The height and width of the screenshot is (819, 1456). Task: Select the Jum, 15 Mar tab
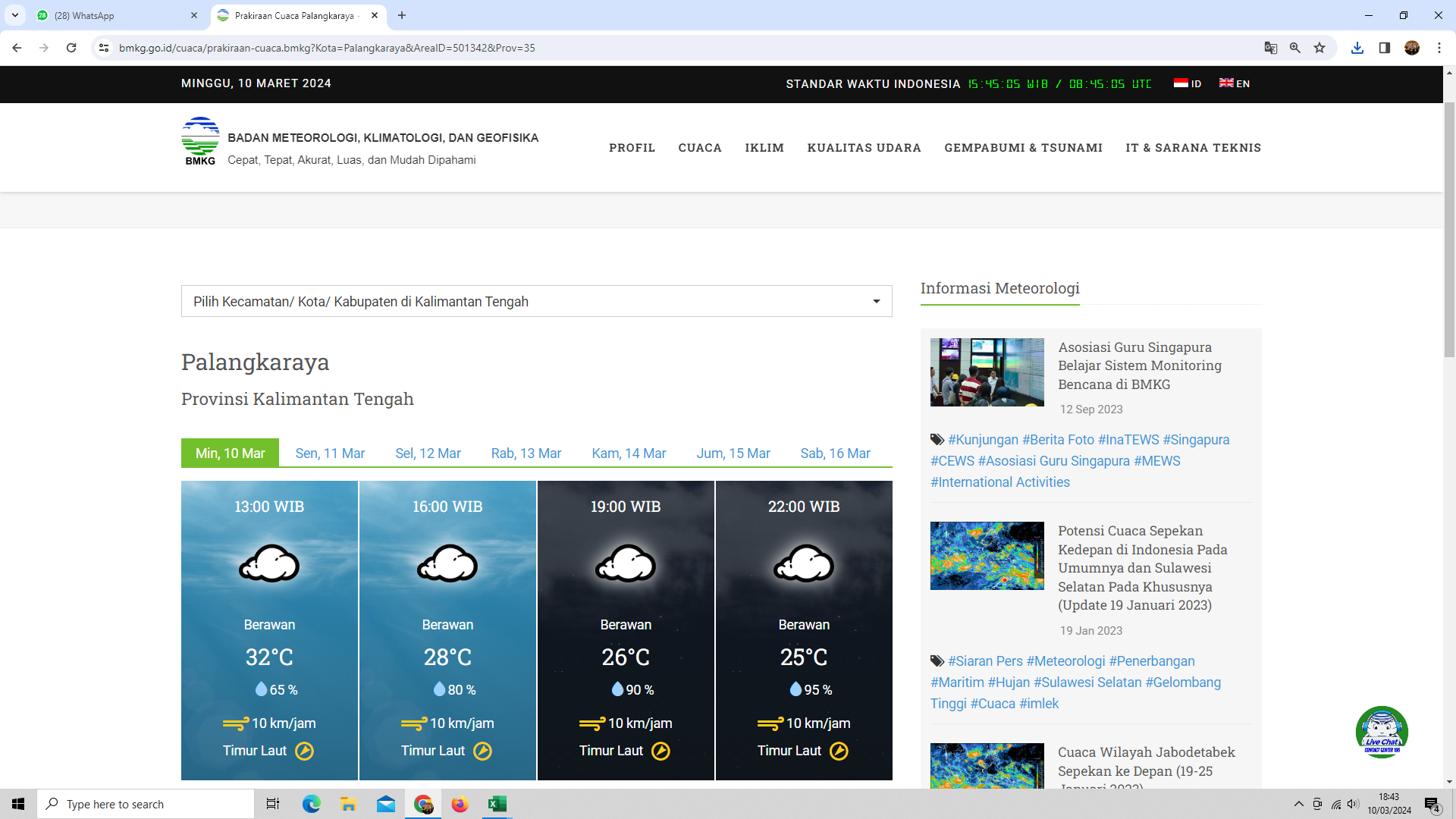point(733,453)
